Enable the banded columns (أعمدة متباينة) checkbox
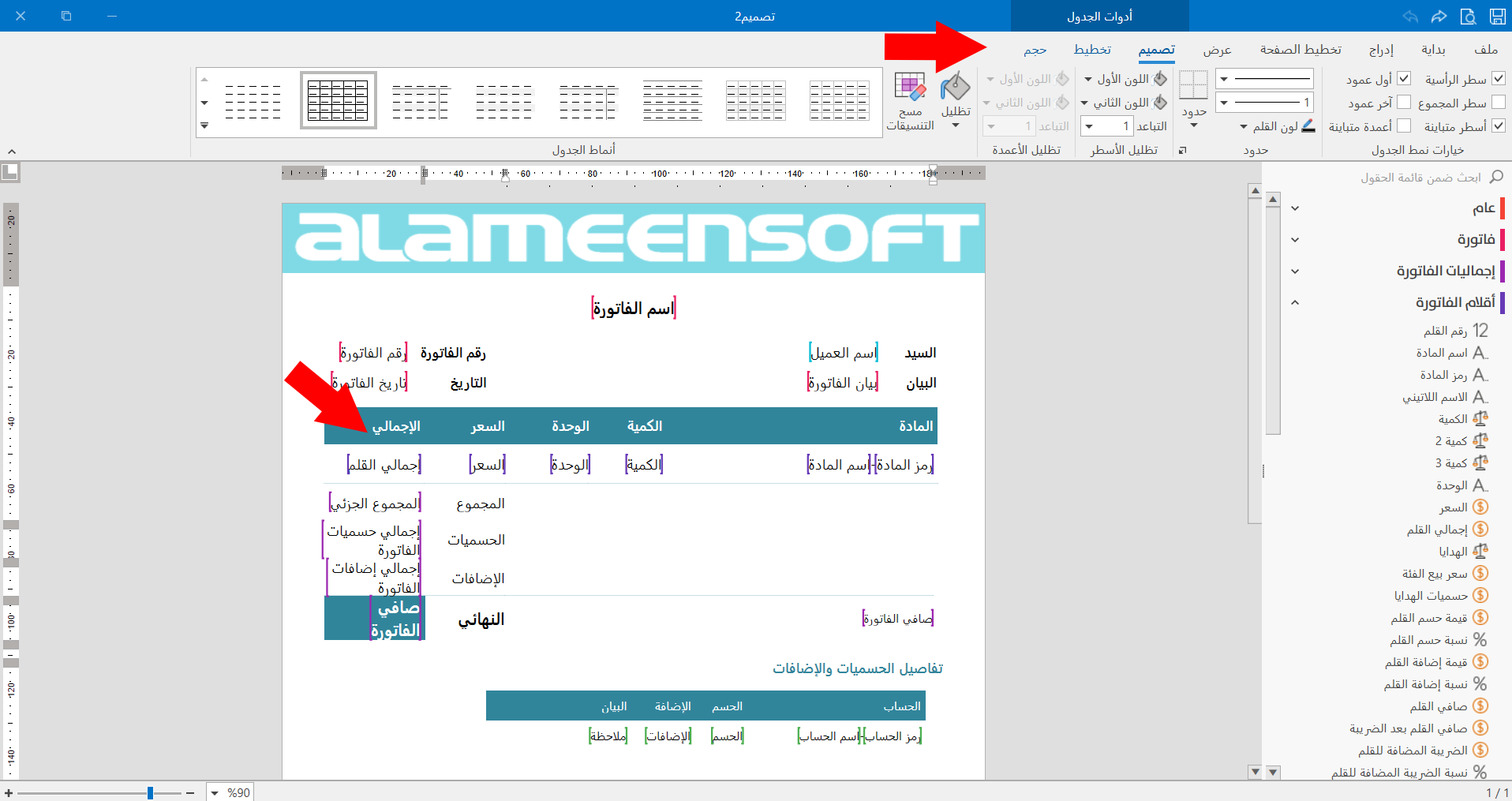 click(x=1404, y=125)
